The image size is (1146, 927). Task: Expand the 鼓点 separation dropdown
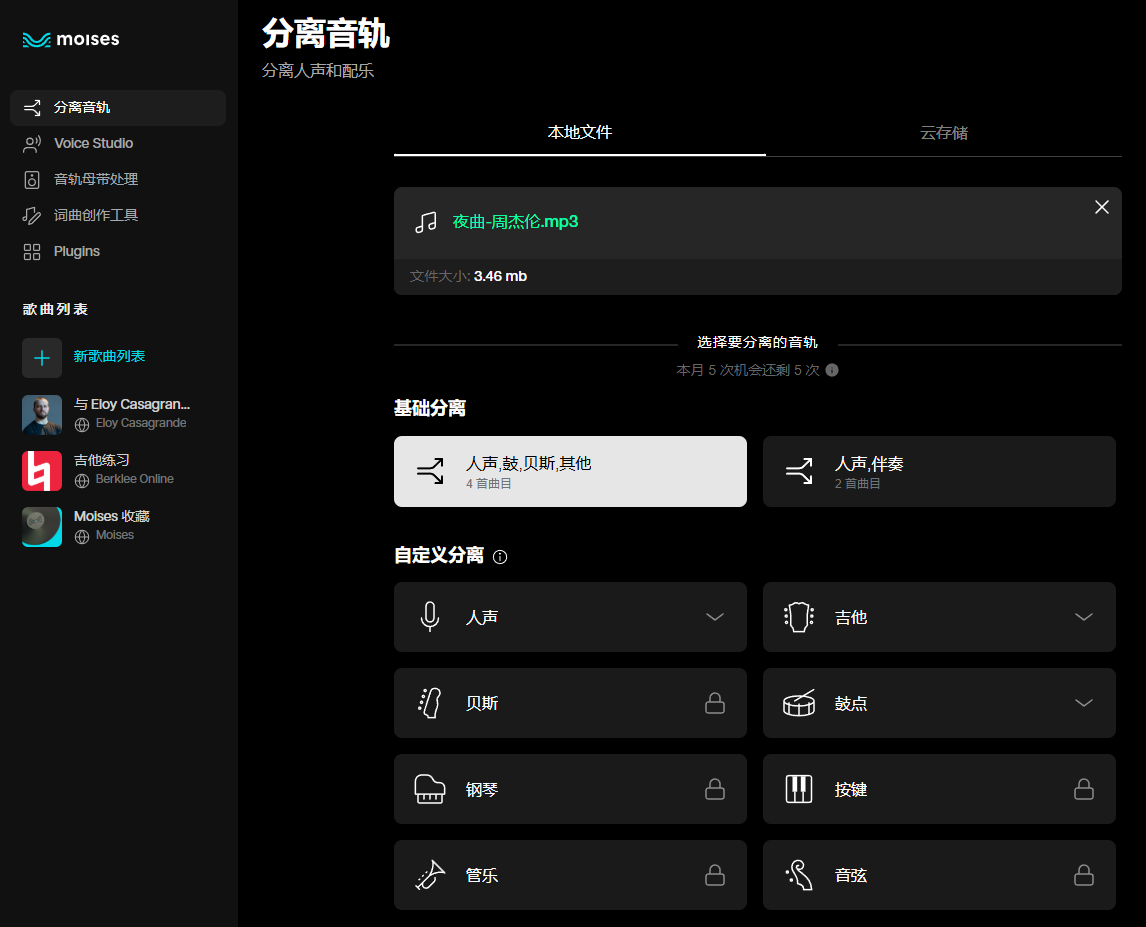tap(1084, 703)
